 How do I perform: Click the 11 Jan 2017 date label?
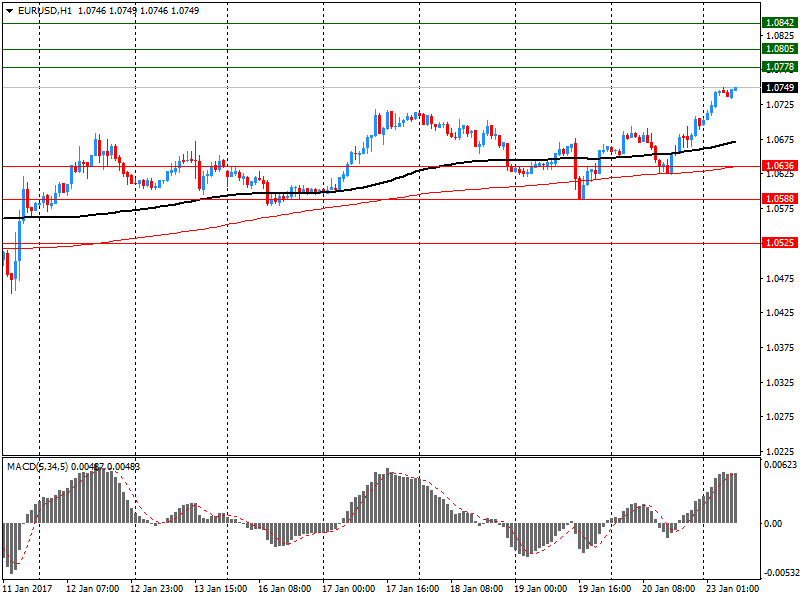point(27,589)
